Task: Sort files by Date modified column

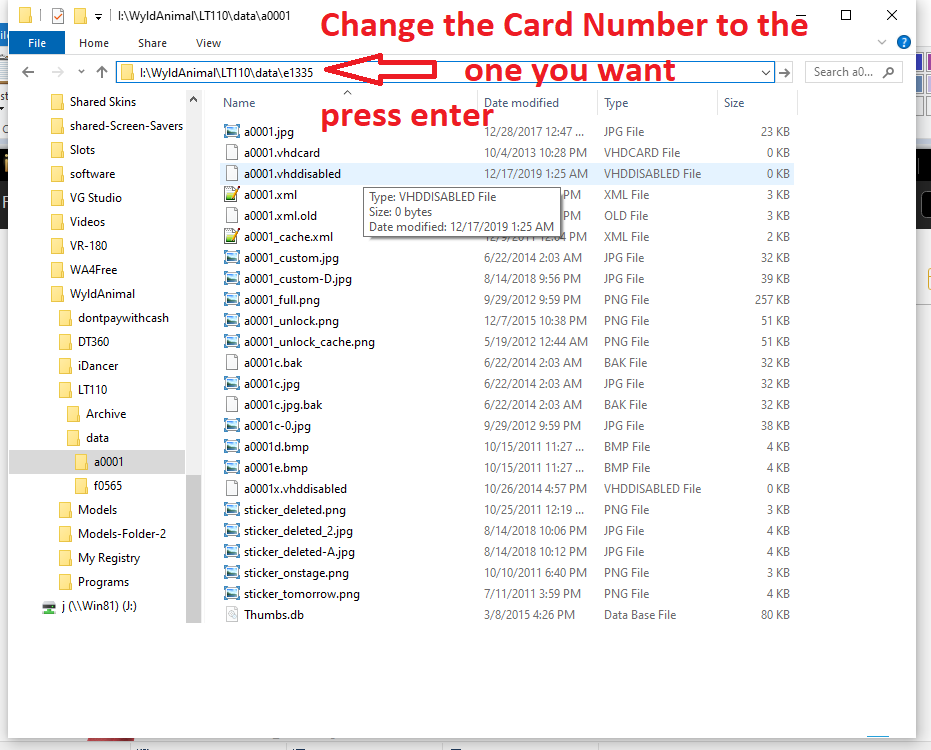Action: (521, 103)
